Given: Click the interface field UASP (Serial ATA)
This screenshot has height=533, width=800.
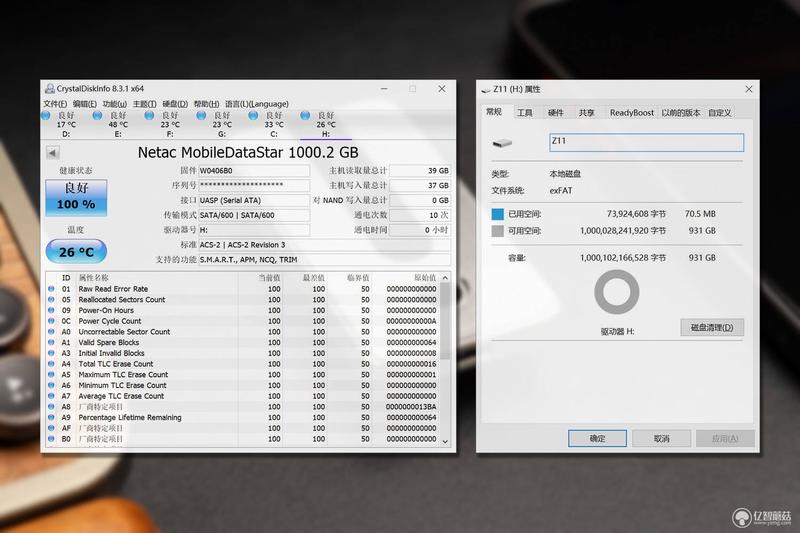Looking at the screenshot, I should (x=254, y=200).
